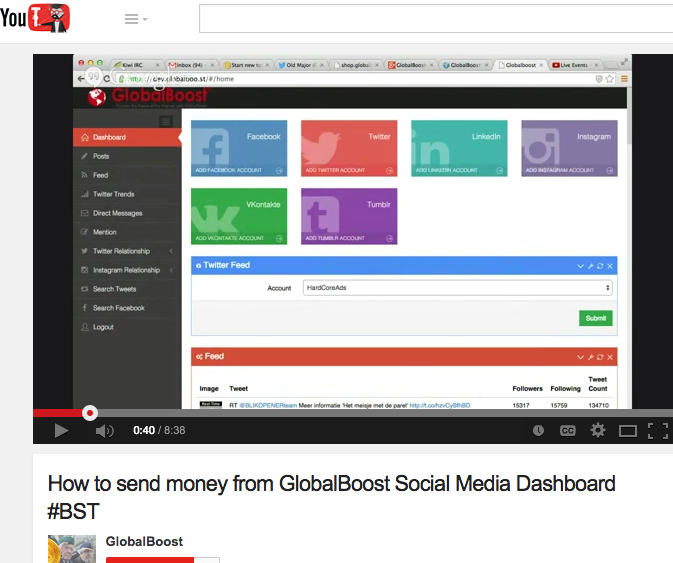Open video settings gear
Viewport: 673px width, 563px height.
pos(597,430)
